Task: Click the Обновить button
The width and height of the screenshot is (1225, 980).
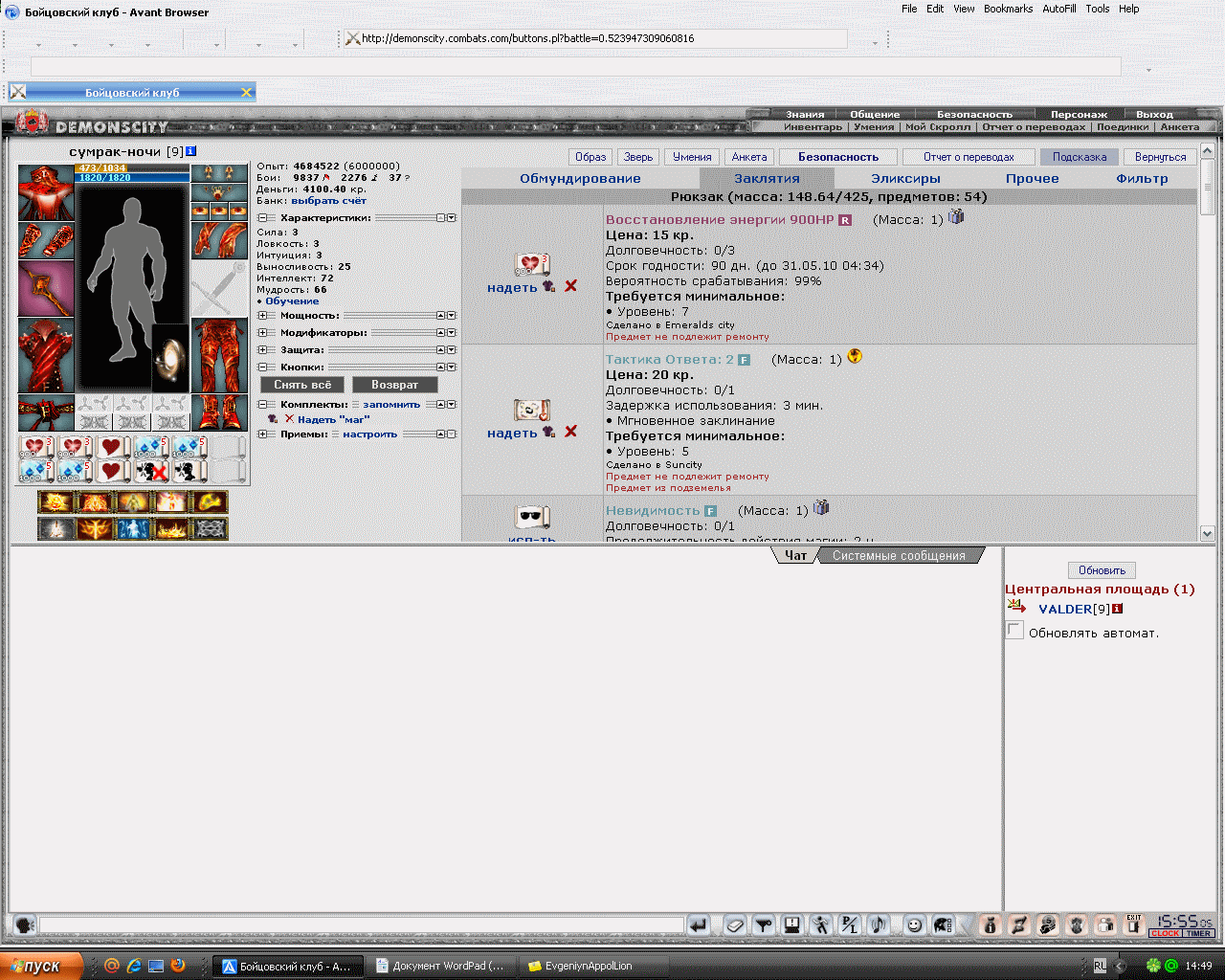Action: pos(1102,570)
